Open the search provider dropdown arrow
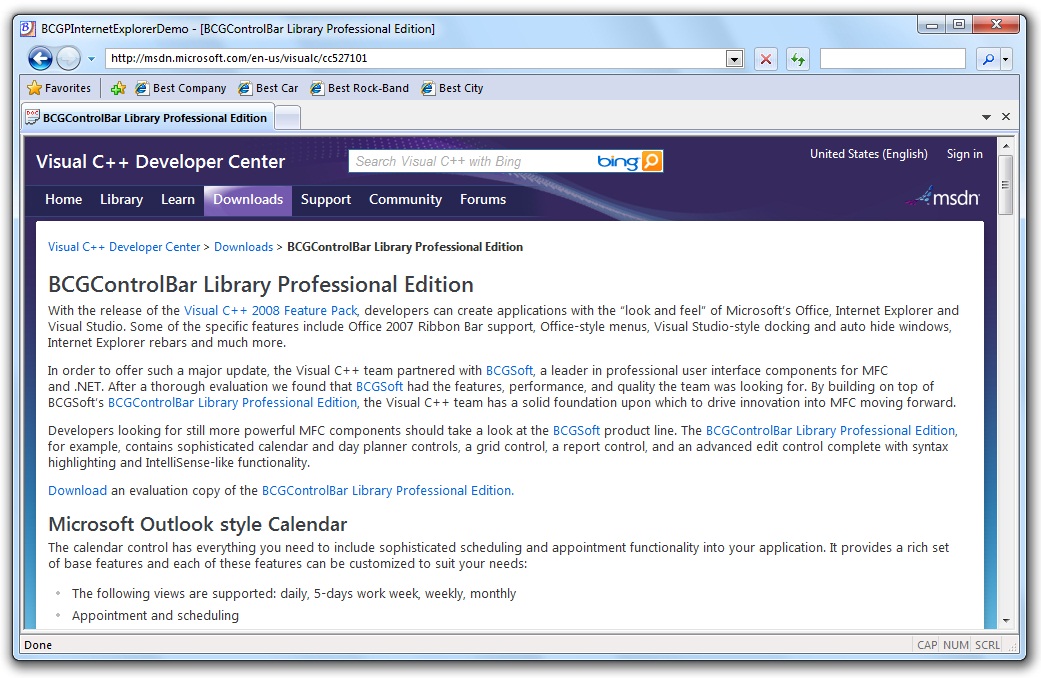Screen dimensions: 1041x678 point(1006,59)
